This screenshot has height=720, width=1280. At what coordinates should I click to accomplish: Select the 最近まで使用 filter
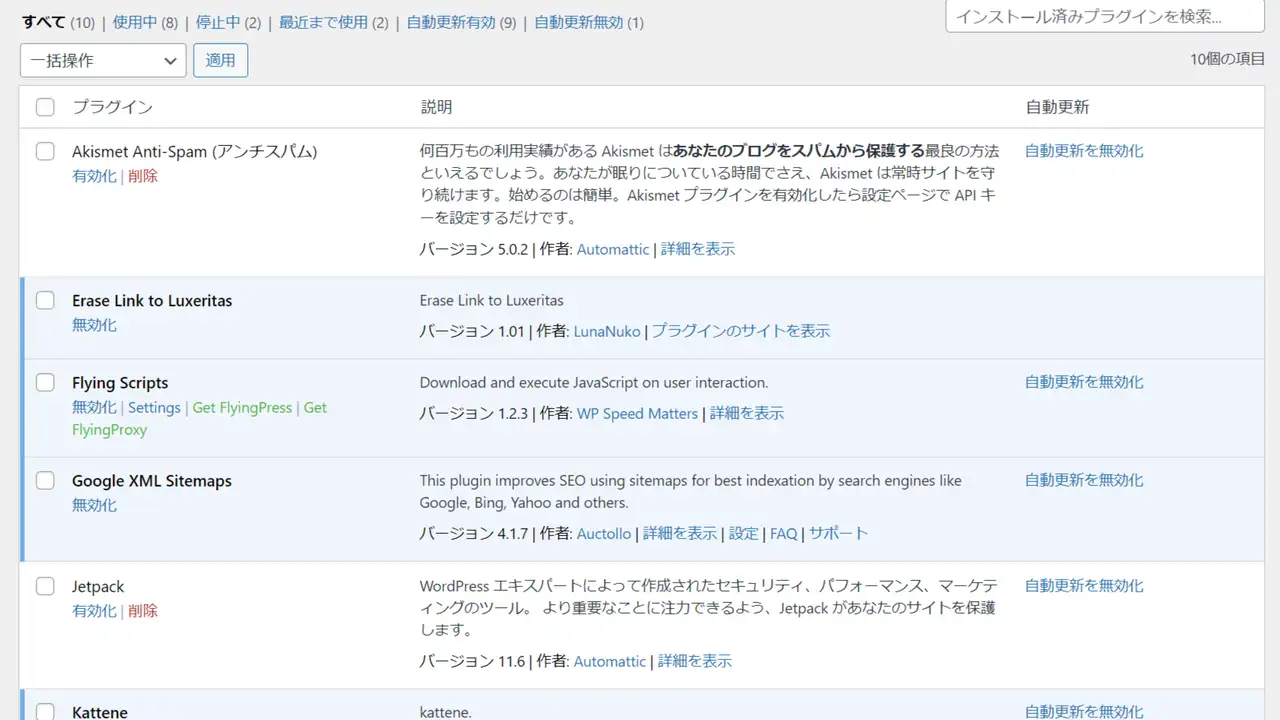323,22
